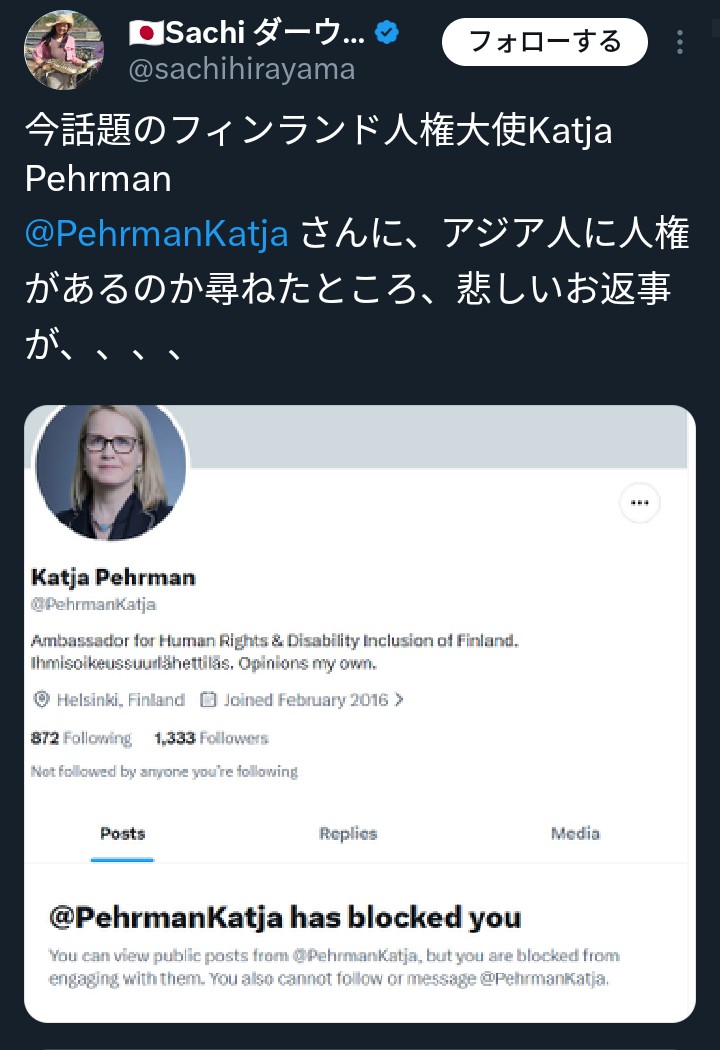Open Sachi's profile avatar photo
The height and width of the screenshot is (1050, 720).
[62, 50]
